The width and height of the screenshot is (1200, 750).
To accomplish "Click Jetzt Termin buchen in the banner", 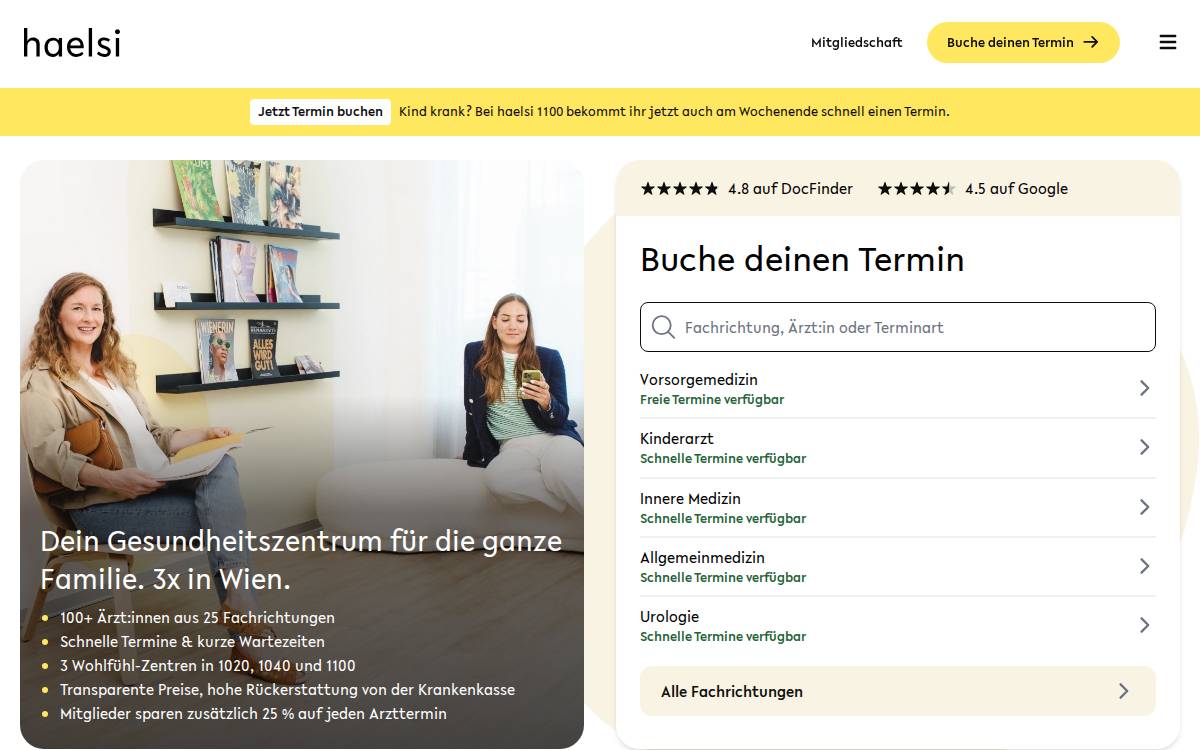I will (320, 111).
